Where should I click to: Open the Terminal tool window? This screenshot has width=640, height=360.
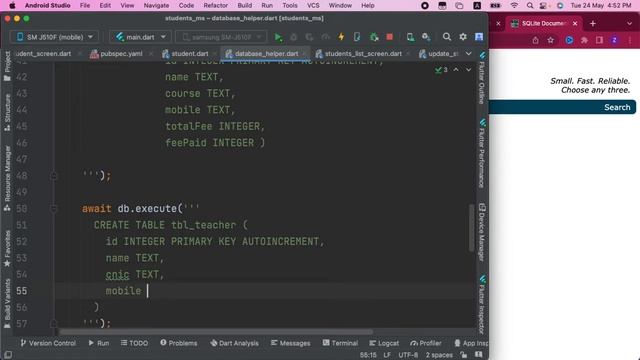[x=340, y=343]
